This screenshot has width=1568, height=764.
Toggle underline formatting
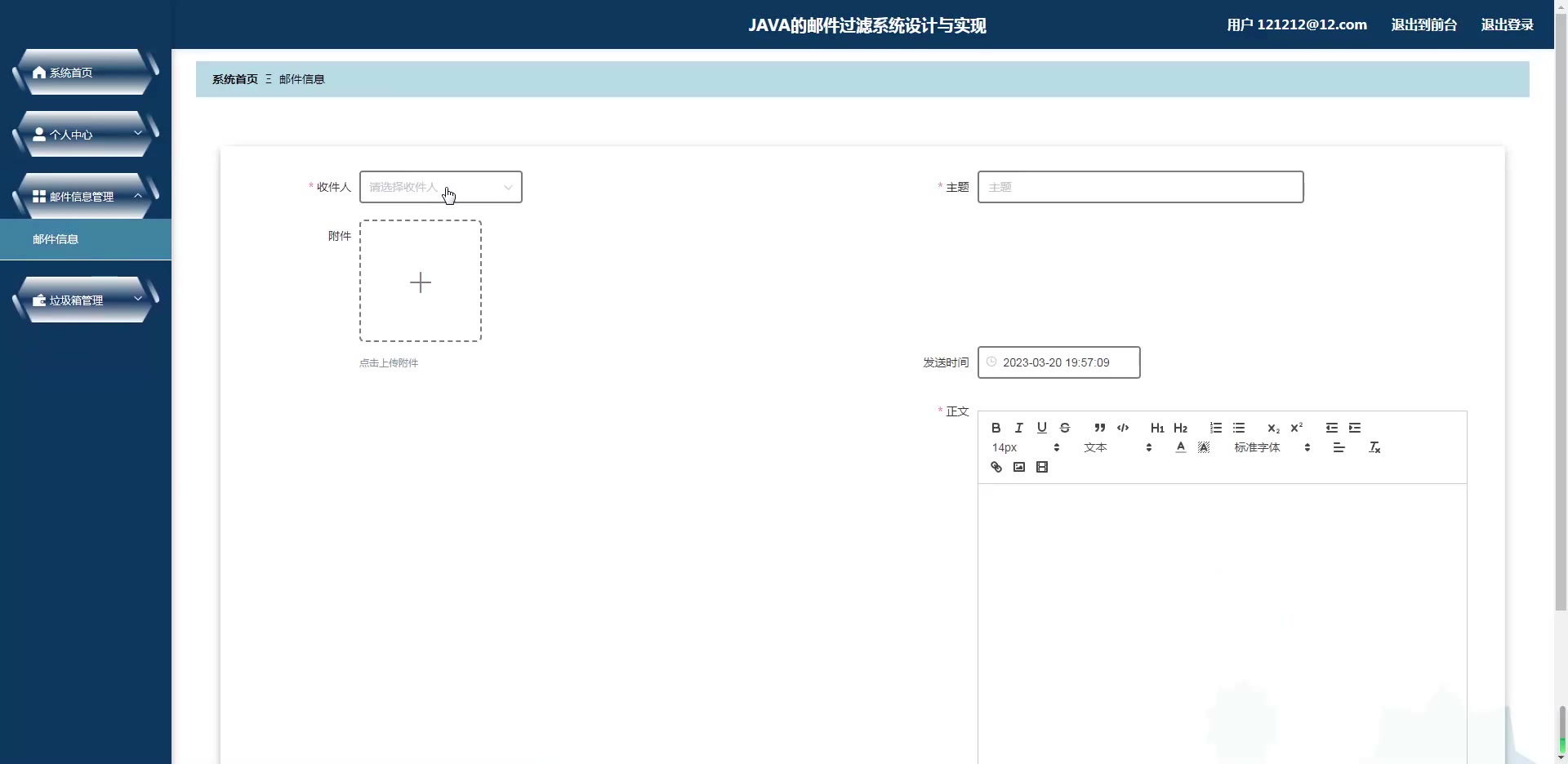[x=1041, y=428]
